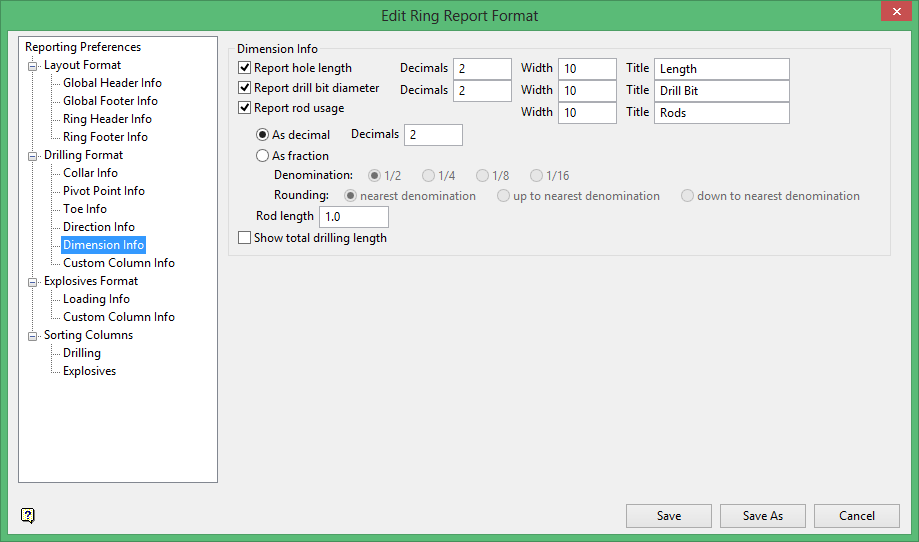This screenshot has height=542, width=919.
Task: Go to Loading Info under Explosives Format
Action: click(x=96, y=299)
